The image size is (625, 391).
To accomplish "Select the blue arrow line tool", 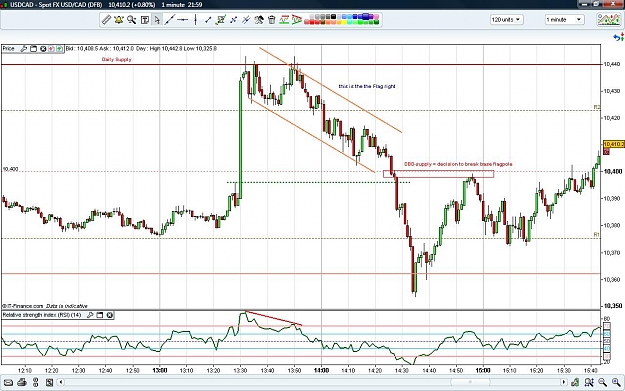I will pyautogui.click(x=234, y=20).
